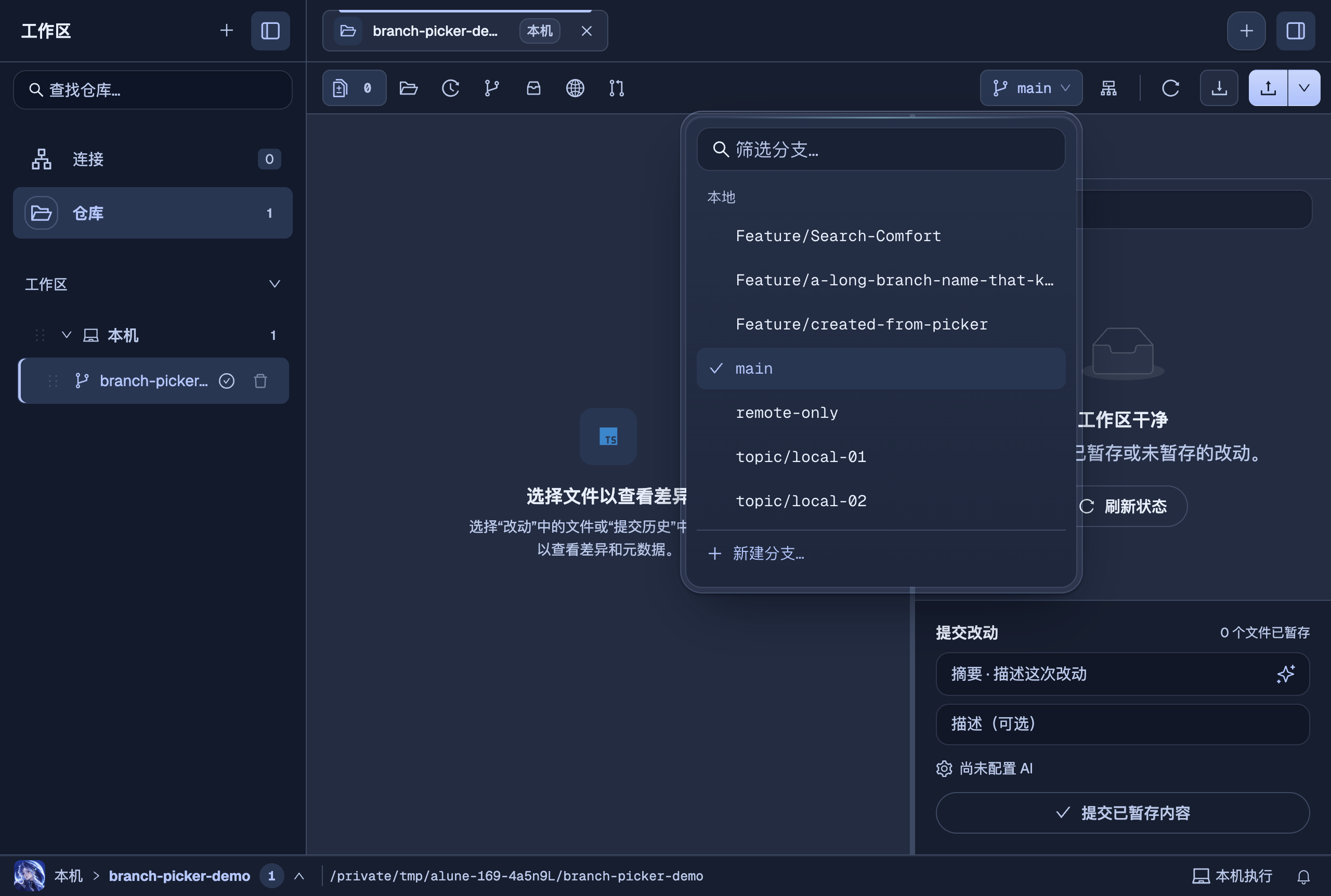Open 尚未配置 AI settings link
The height and width of the screenshot is (896, 1331).
(985, 769)
